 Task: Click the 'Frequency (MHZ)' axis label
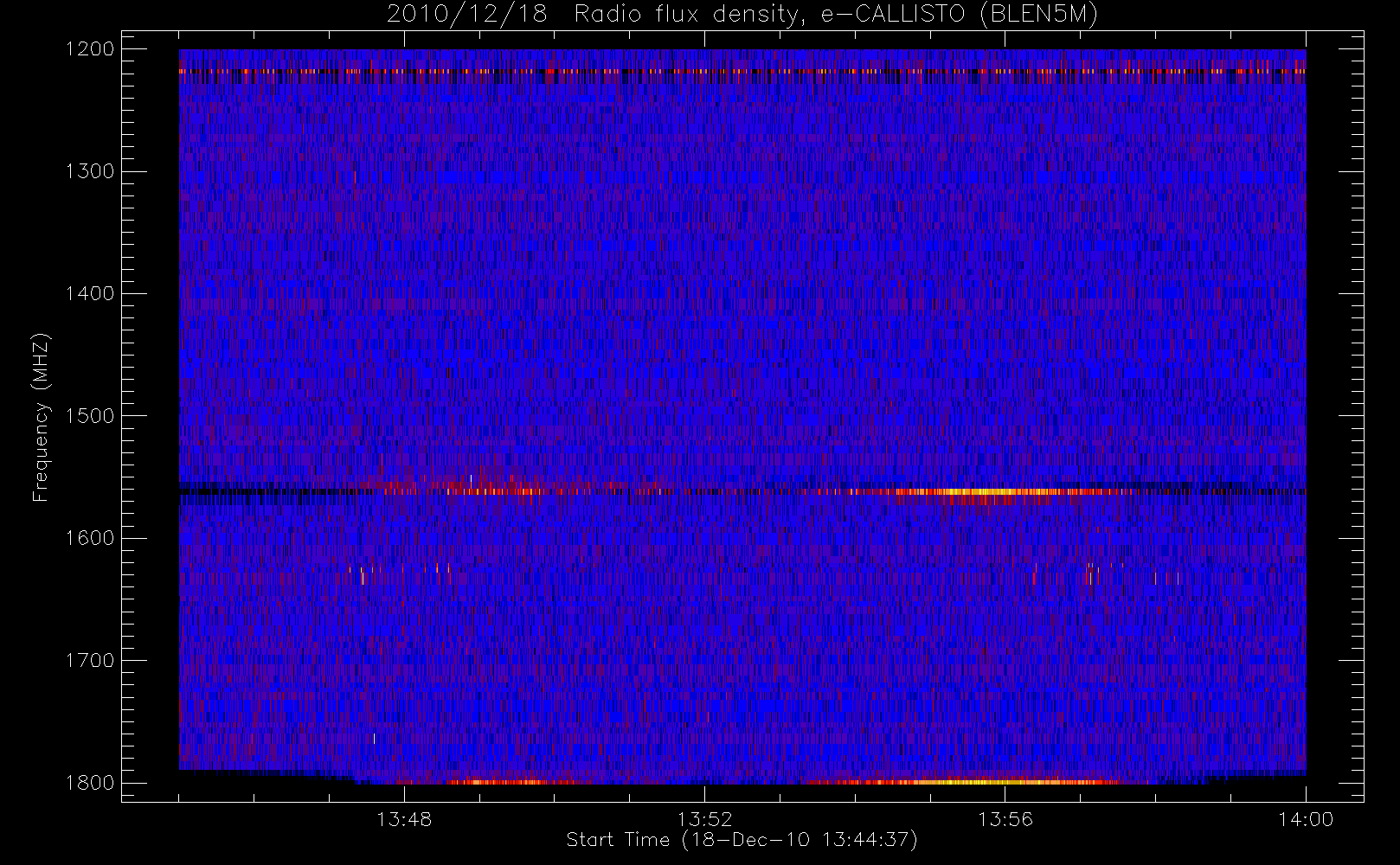coord(40,417)
